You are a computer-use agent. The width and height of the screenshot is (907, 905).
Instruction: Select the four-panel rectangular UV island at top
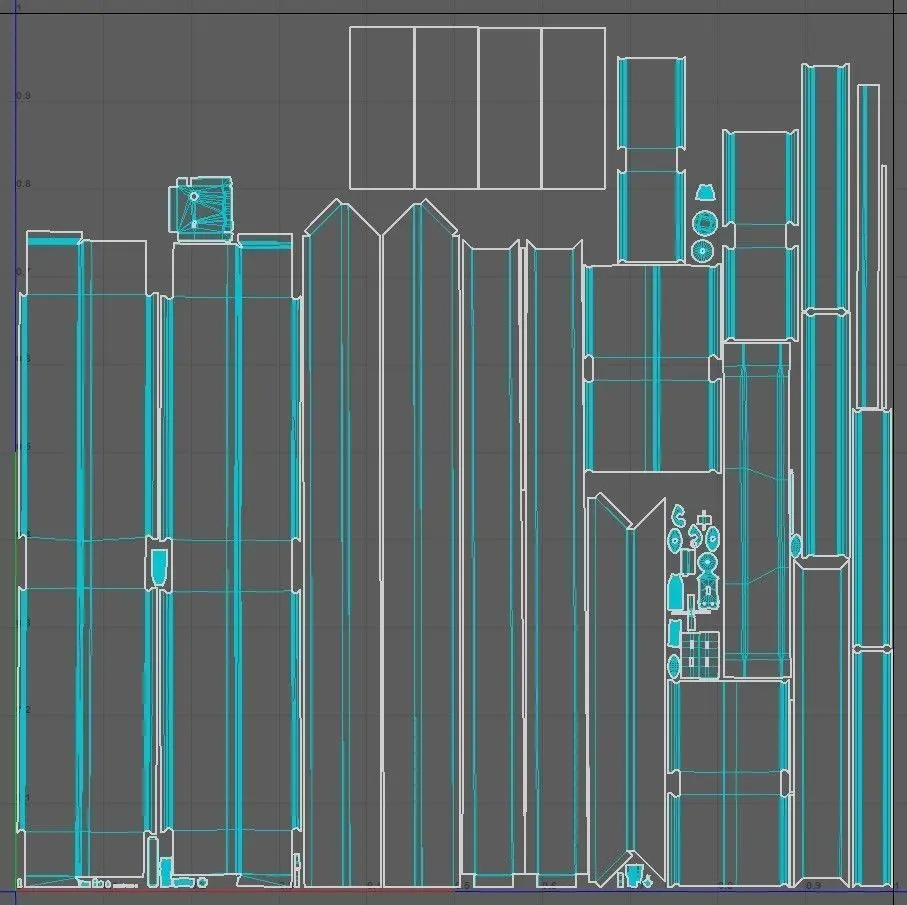coord(477,108)
